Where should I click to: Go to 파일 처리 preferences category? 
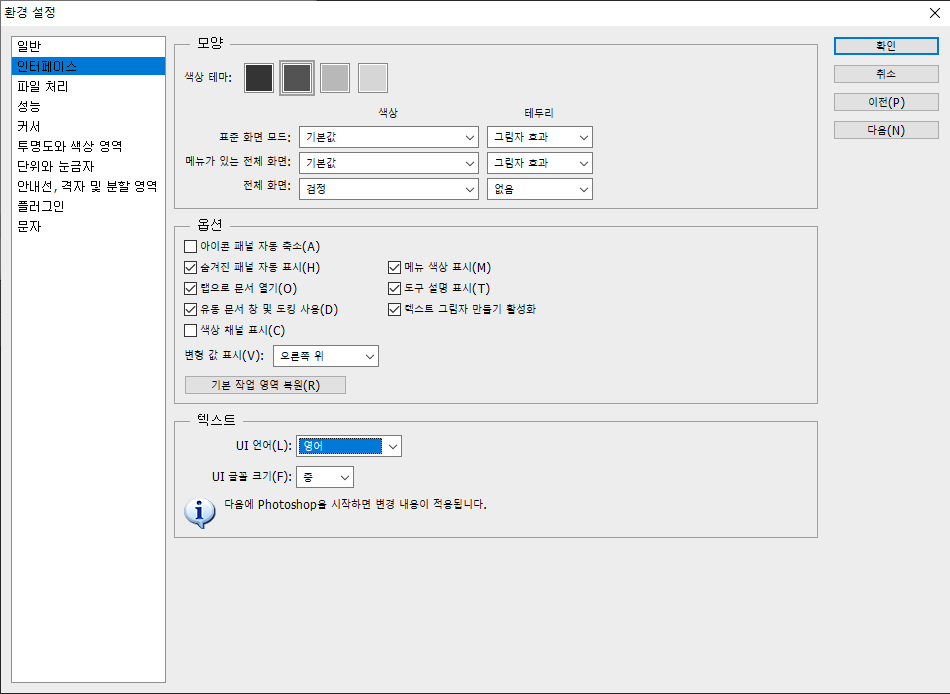(88, 86)
